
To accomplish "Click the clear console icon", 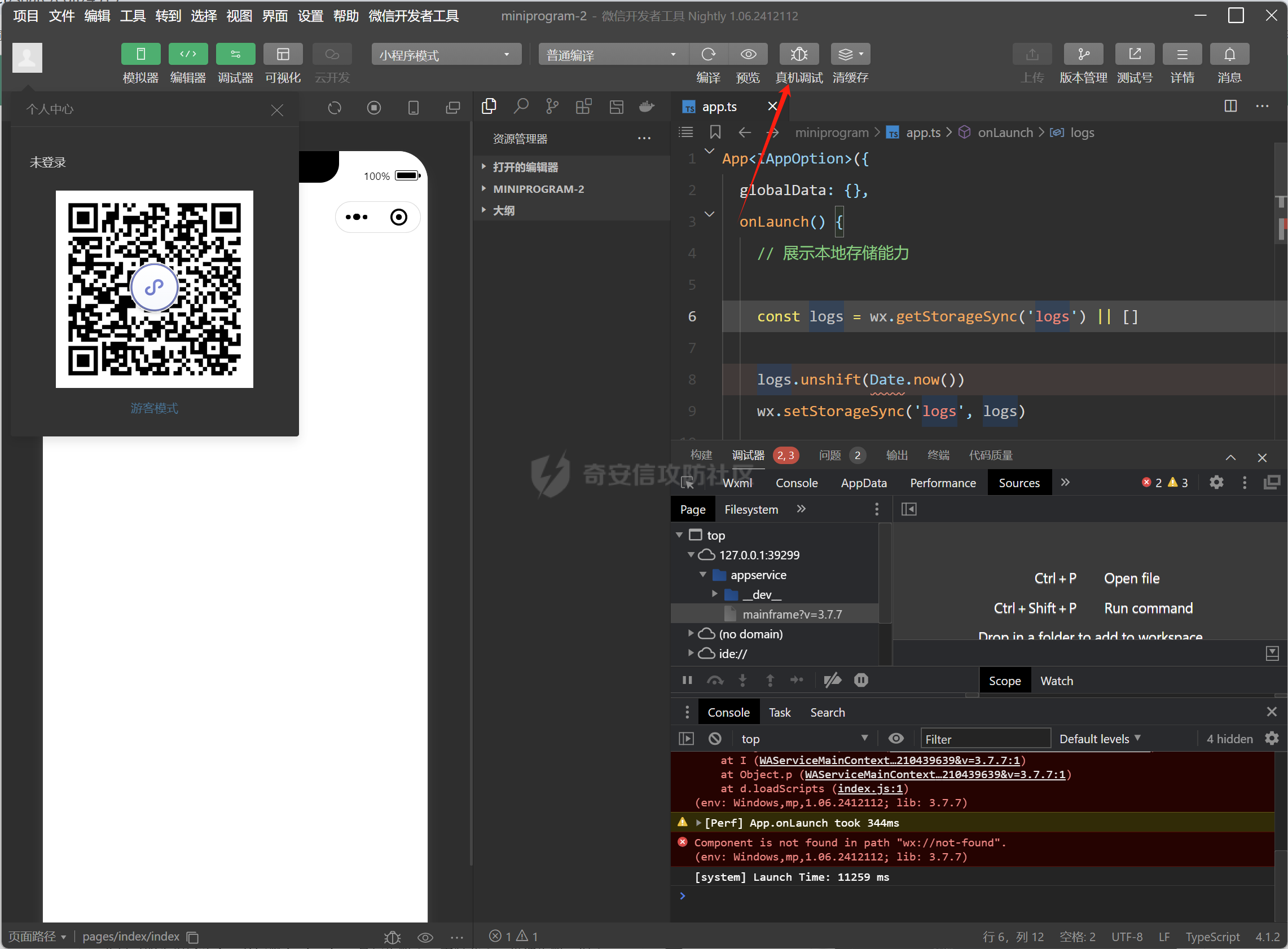I will point(715,739).
